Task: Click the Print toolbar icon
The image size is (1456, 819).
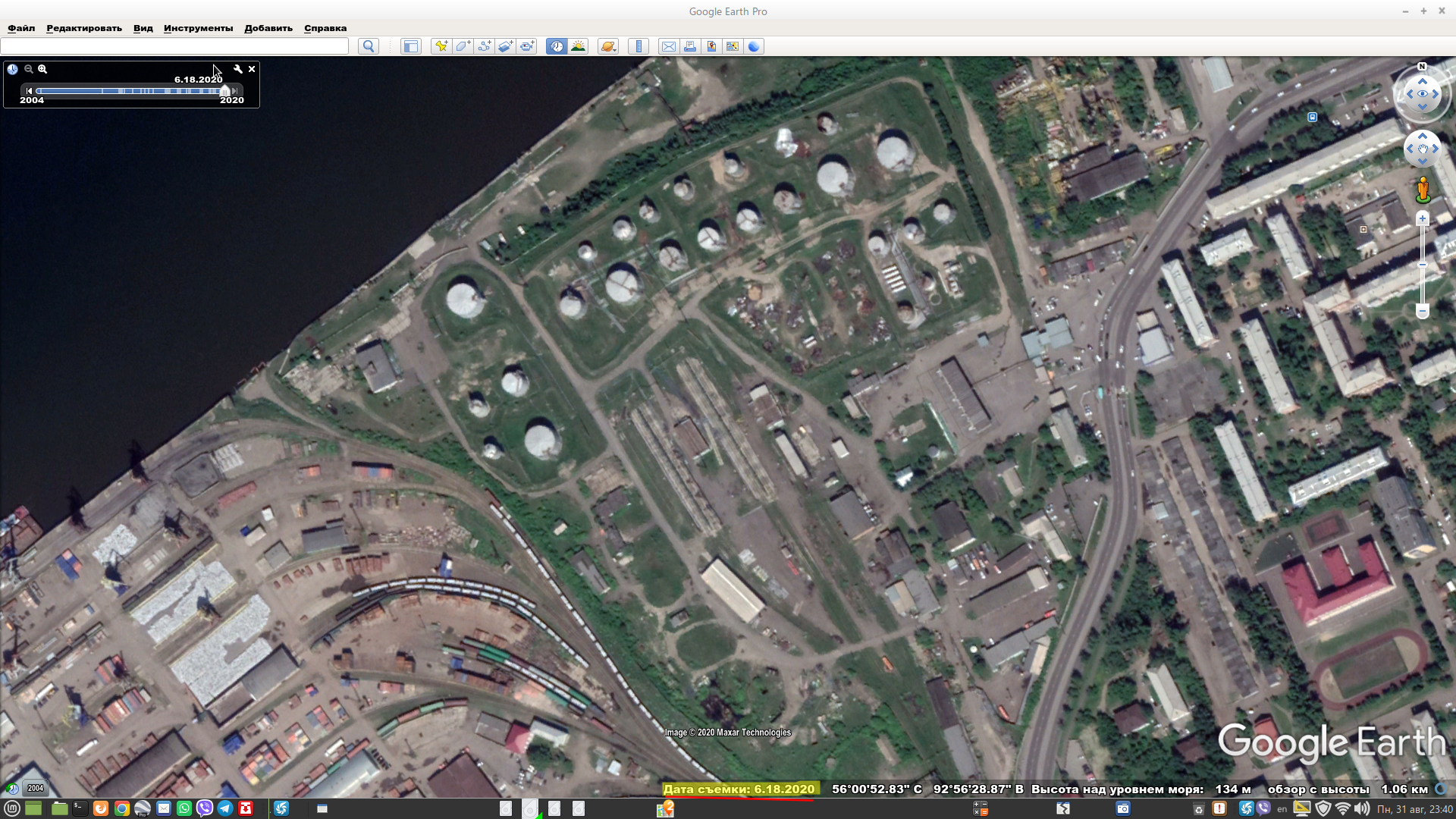Action: [689, 46]
